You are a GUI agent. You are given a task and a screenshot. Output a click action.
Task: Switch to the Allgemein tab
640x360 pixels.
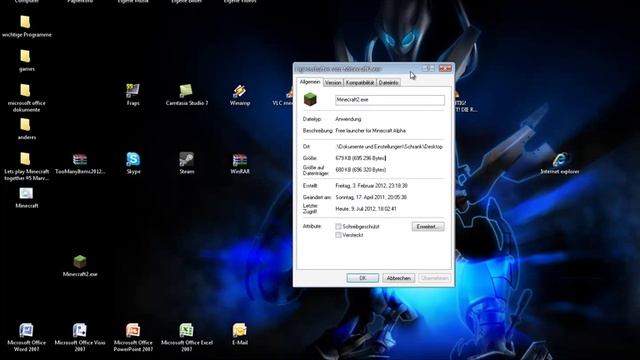pos(310,82)
